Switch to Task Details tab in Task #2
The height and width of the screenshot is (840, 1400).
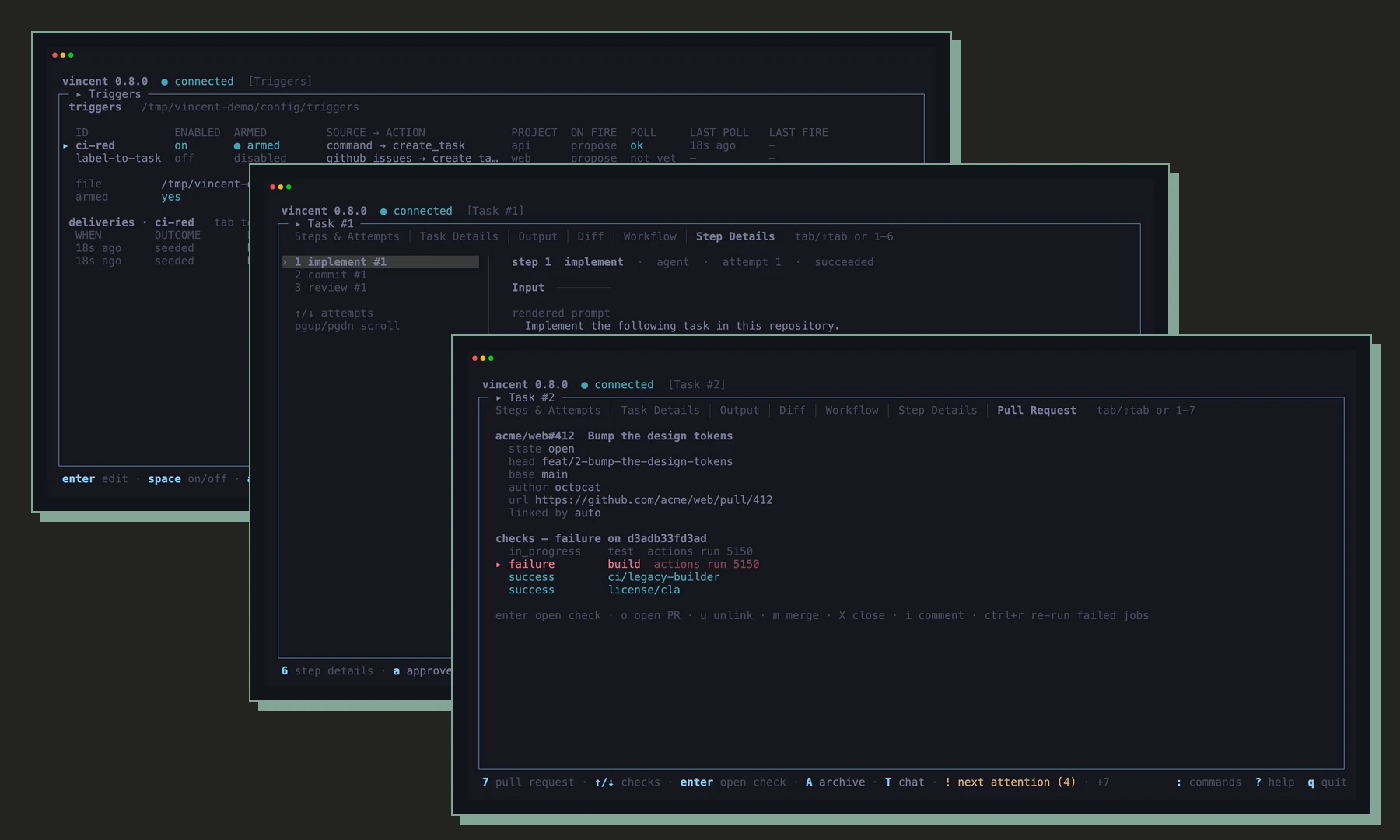tap(660, 410)
